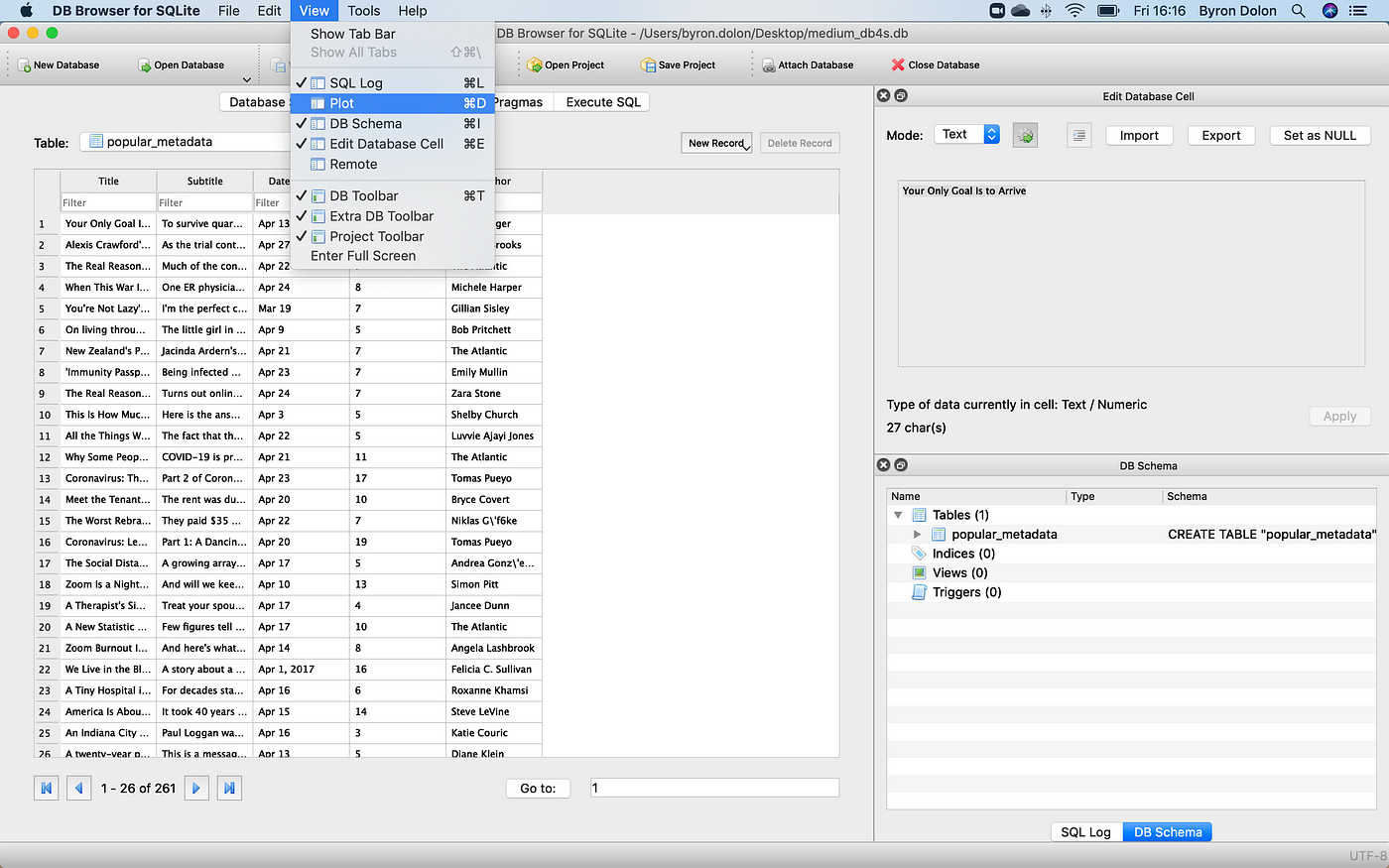Go to the next page of records
The width and height of the screenshot is (1389, 868).
pos(196,788)
